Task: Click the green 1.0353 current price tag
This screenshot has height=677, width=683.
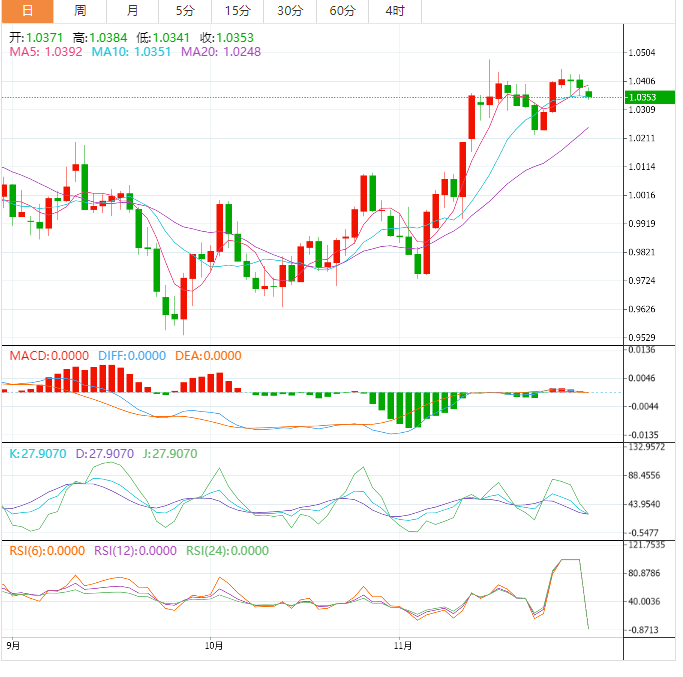Action: tap(649, 97)
